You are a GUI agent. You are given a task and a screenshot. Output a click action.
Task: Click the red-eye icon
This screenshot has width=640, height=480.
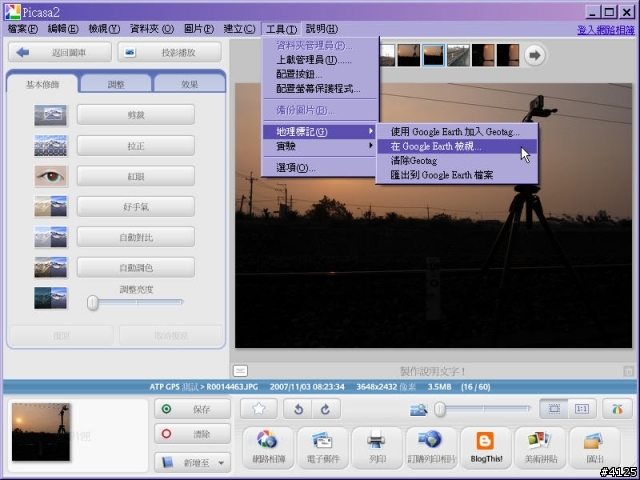coord(50,176)
